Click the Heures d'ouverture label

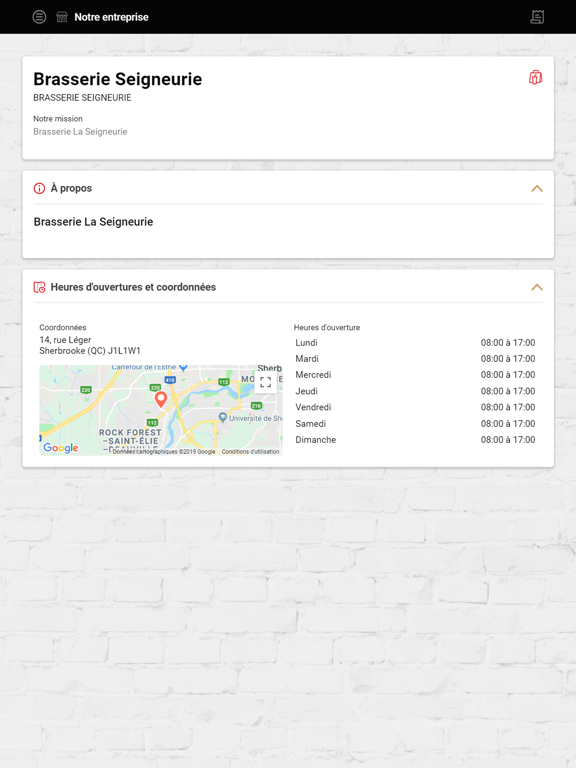tap(327, 328)
